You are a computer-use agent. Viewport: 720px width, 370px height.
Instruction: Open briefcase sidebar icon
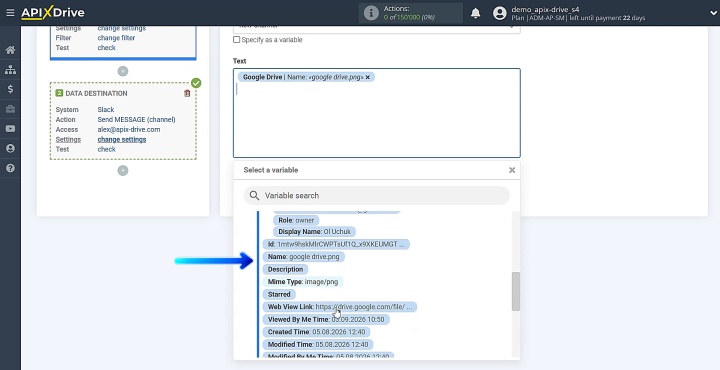click(x=10, y=109)
